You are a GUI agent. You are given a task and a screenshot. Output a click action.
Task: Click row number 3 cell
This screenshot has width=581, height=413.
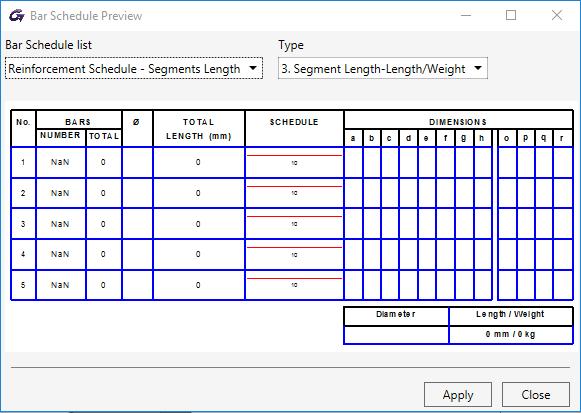[23, 224]
